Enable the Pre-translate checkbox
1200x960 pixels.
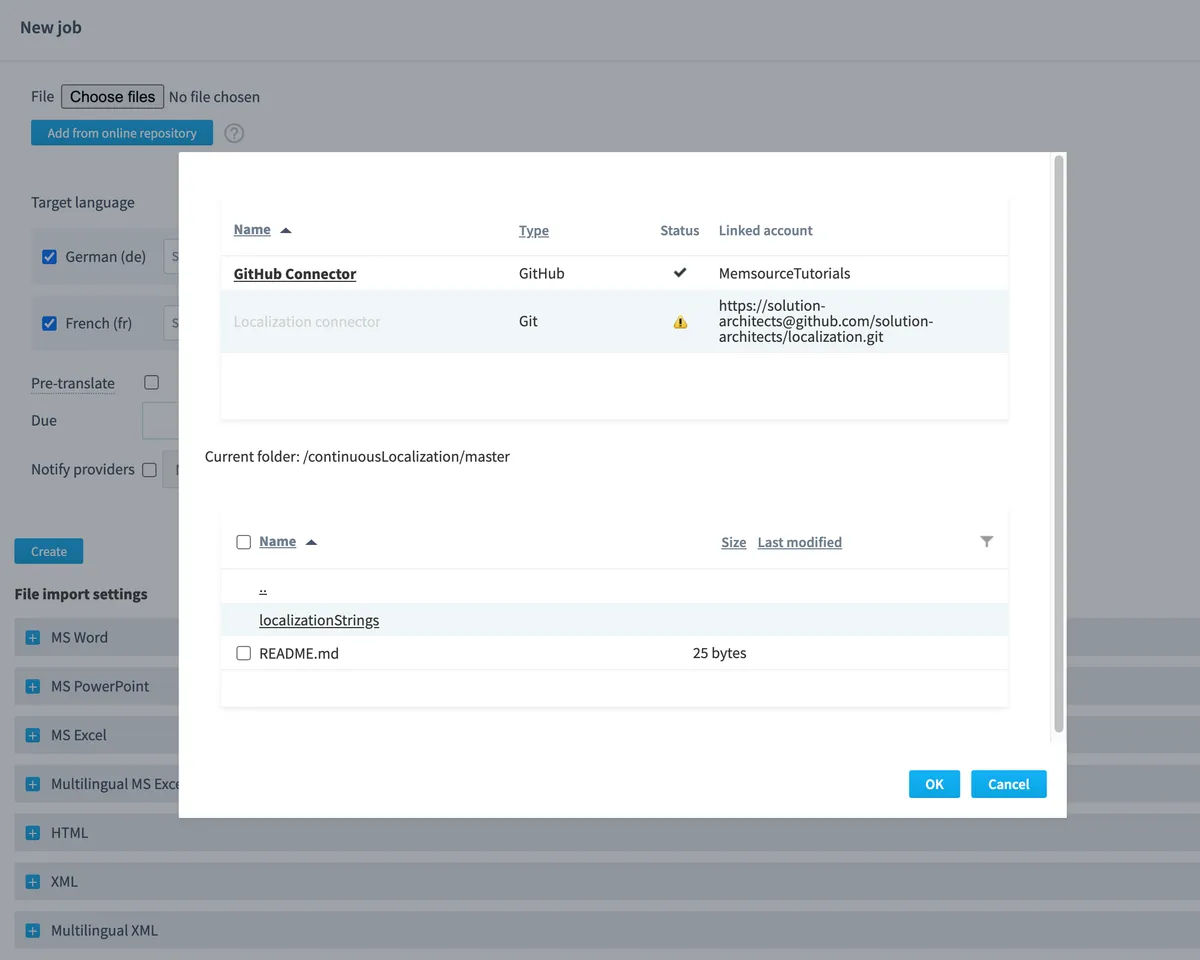point(151,382)
